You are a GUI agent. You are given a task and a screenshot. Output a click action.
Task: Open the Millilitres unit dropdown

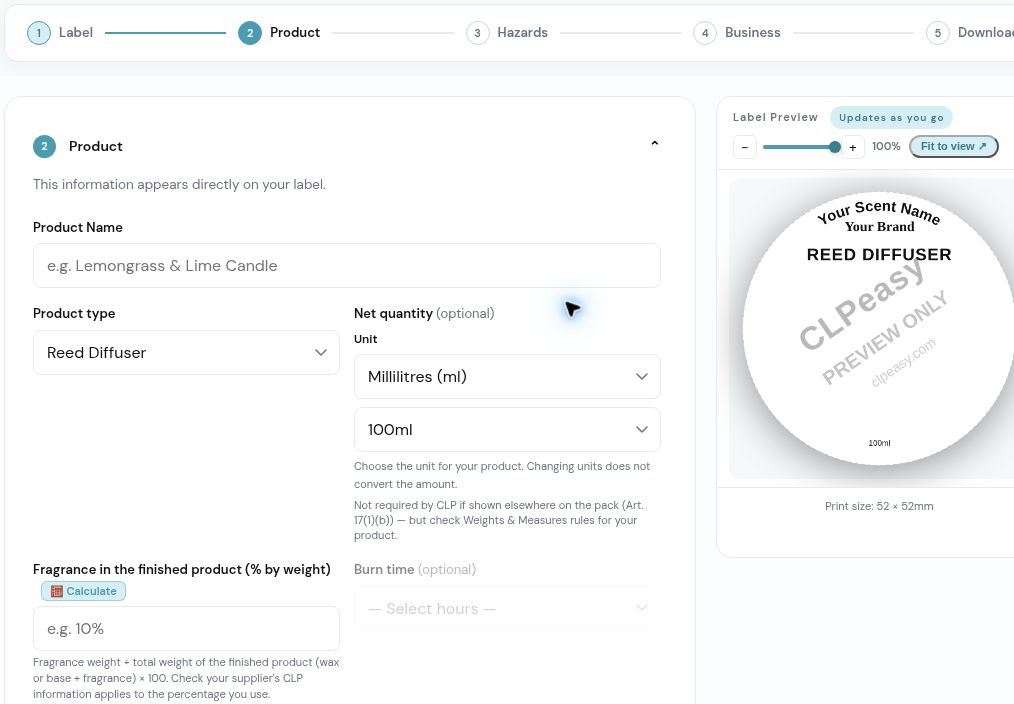507,376
